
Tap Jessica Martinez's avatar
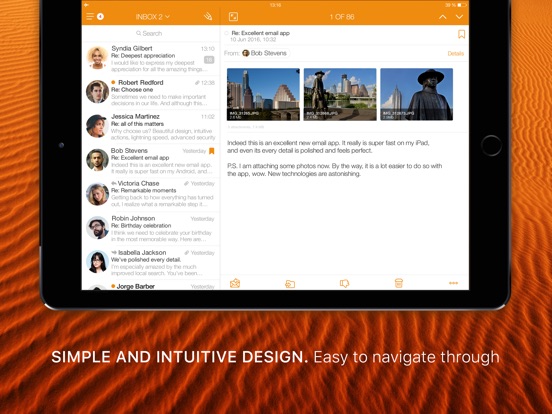pos(97,126)
